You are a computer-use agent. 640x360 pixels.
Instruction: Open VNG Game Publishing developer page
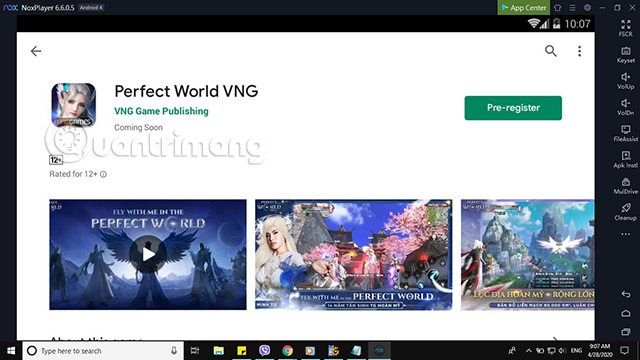point(161,111)
